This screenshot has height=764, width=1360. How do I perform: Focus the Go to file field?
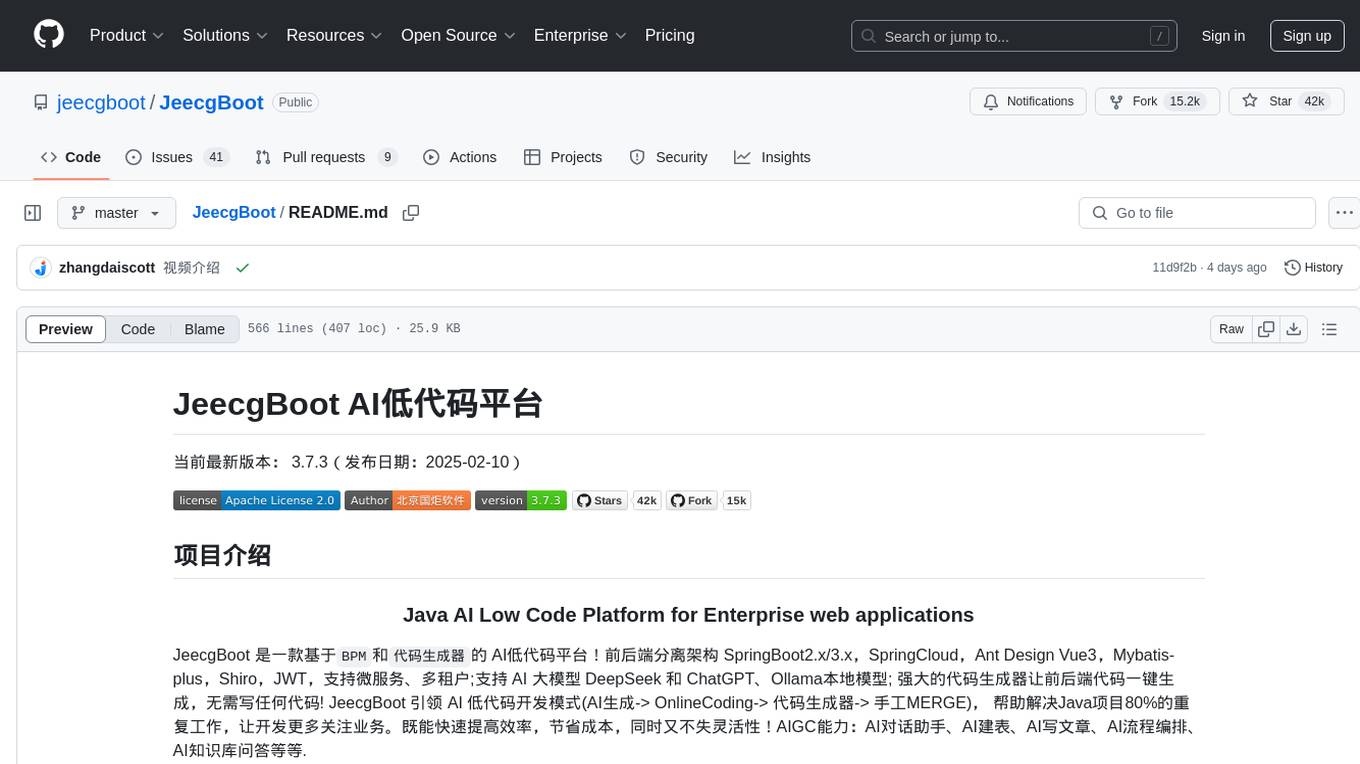[x=1197, y=213]
